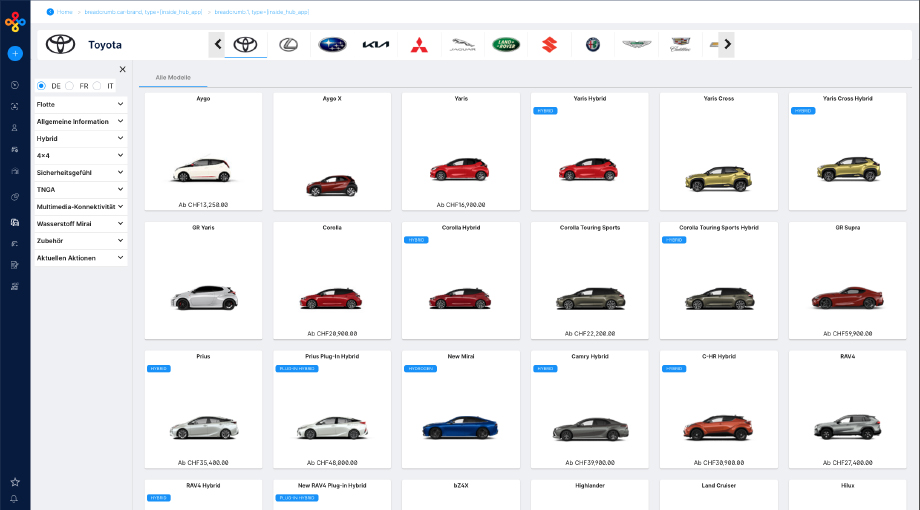The image size is (920, 510).
Task: Open the New Mirai model card
Action: pos(461,410)
